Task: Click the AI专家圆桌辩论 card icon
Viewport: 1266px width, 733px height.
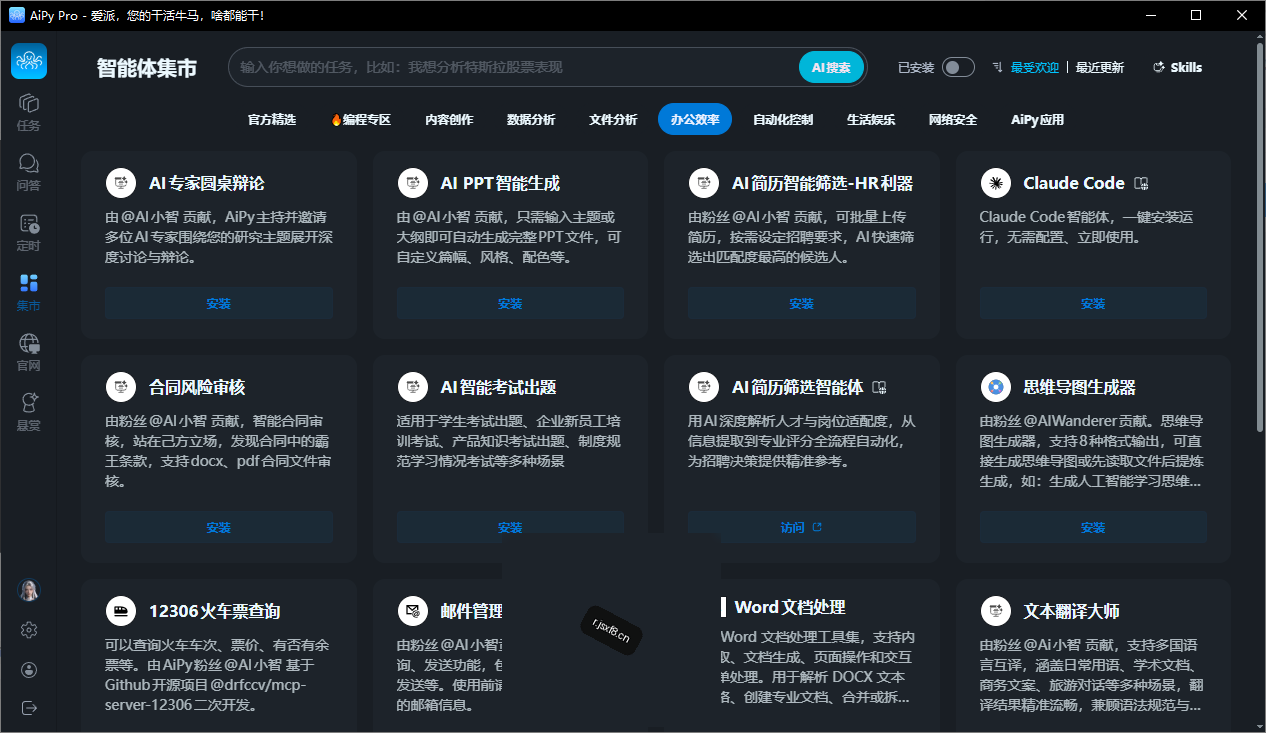Action: click(x=120, y=183)
